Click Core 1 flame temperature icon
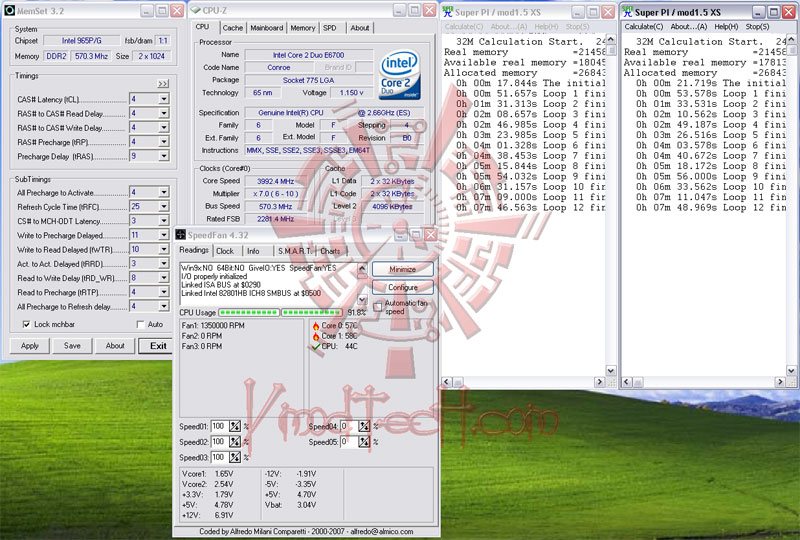This screenshot has height=540, width=800. click(316, 336)
